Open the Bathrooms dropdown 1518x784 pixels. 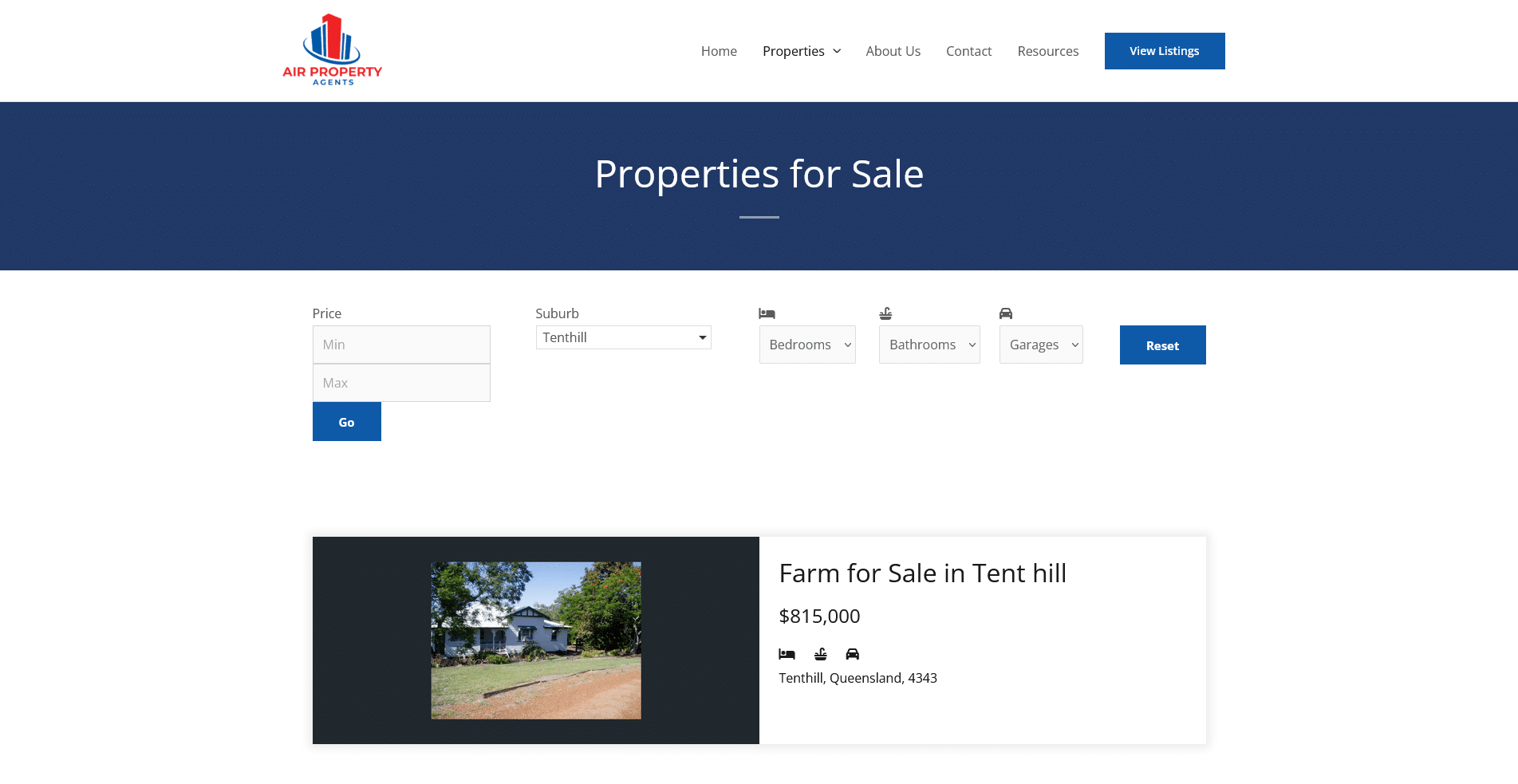(x=929, y=345)
